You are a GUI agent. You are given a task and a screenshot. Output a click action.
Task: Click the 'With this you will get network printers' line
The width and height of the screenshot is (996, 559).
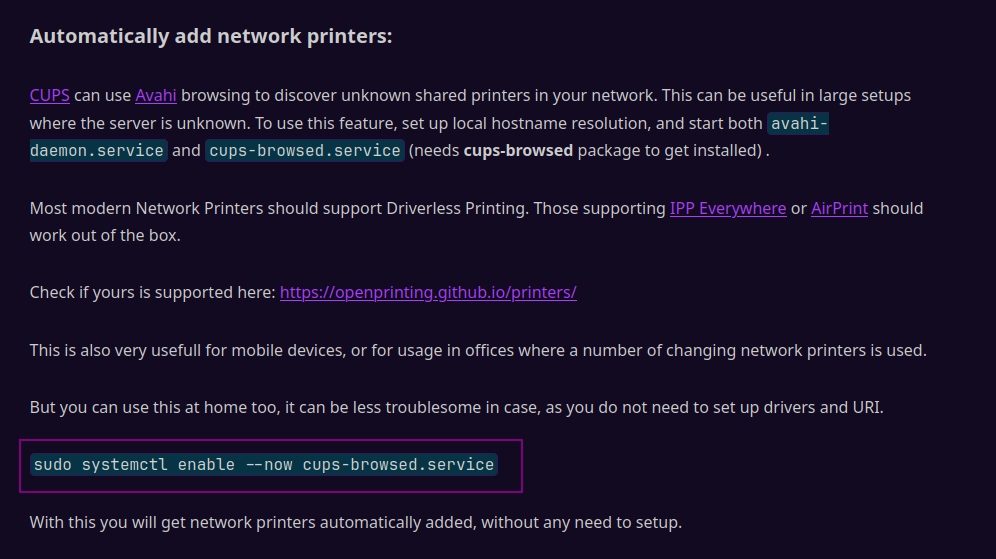[356, 523]
